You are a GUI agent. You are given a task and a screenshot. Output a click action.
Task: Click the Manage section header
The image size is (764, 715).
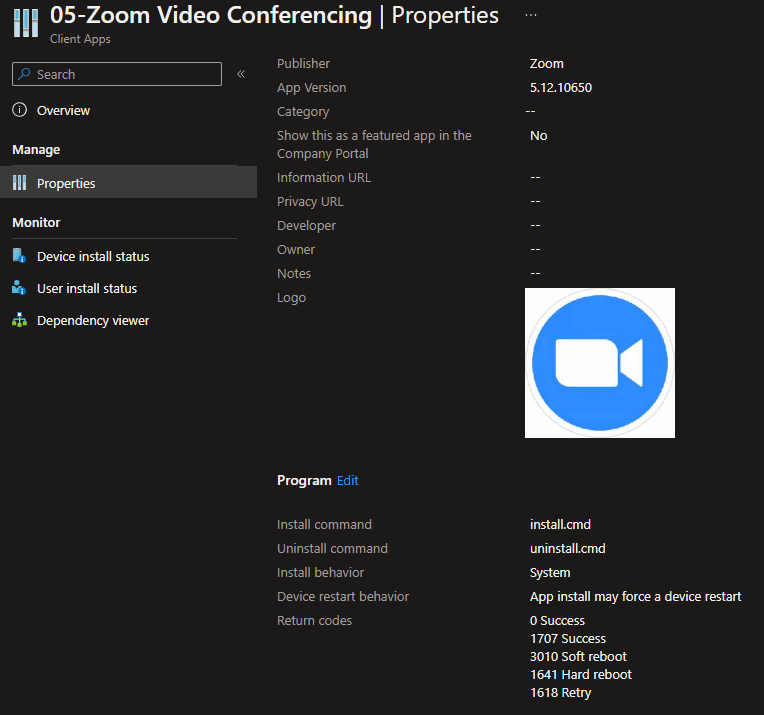point(36,150)
